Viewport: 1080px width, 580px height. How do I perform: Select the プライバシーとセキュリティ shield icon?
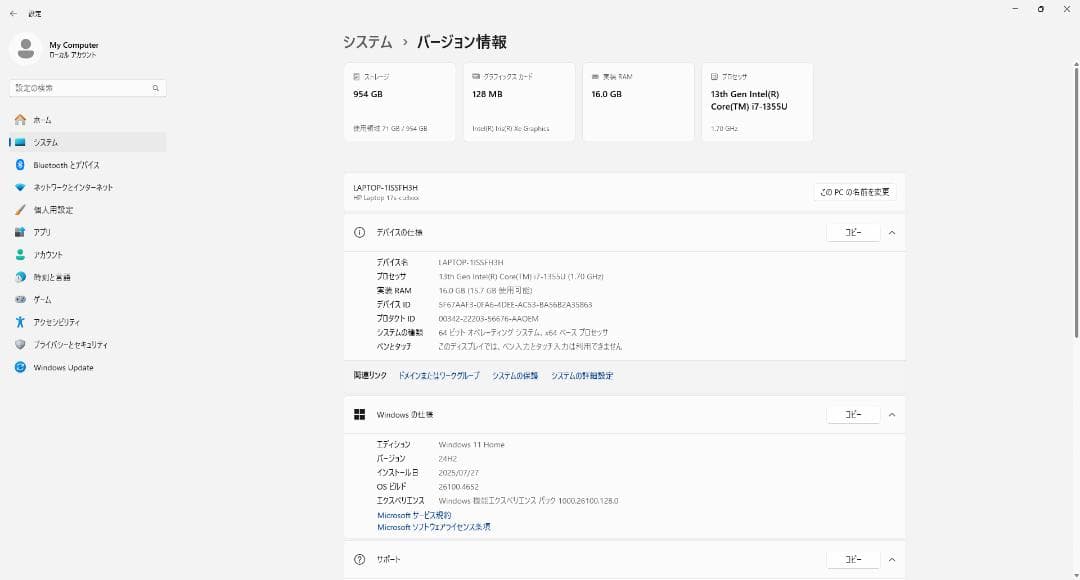[x=19, y=344]
